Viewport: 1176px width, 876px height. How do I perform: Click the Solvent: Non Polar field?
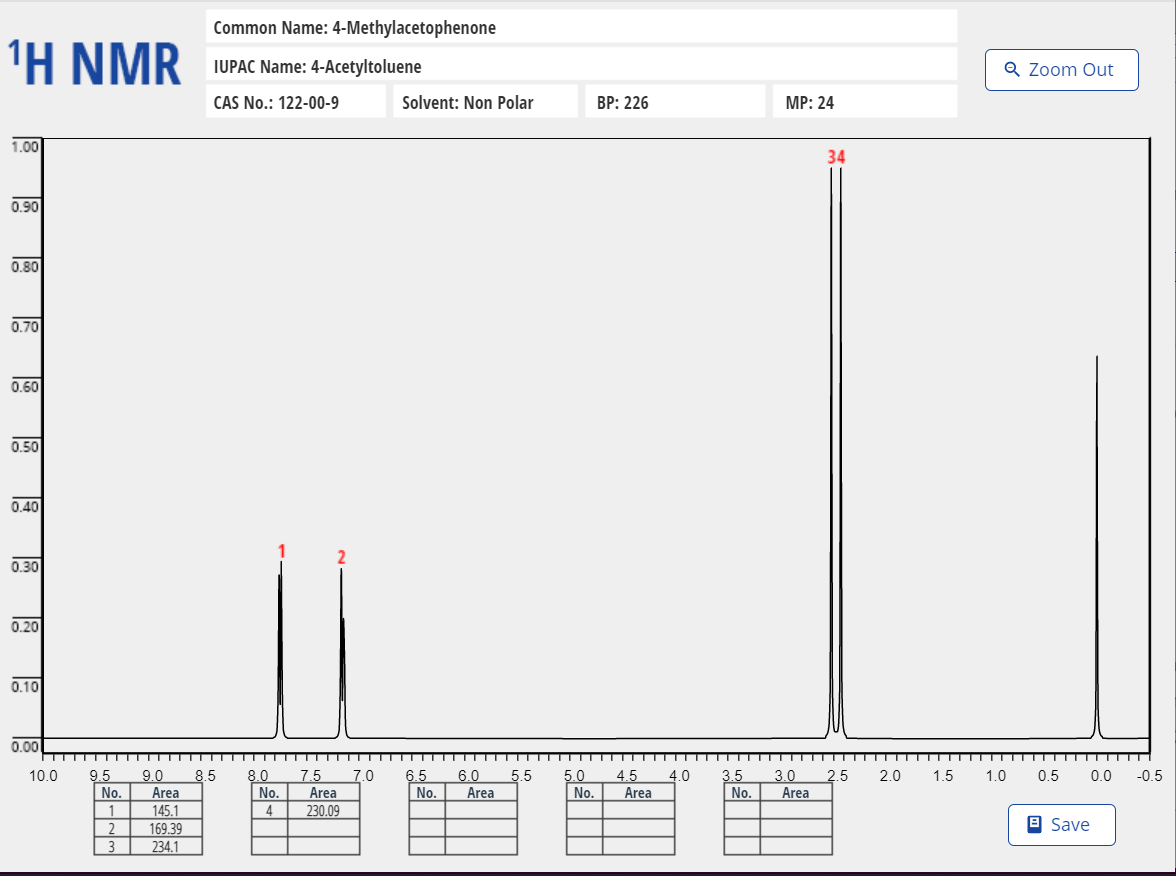click(x=485, y=102)
